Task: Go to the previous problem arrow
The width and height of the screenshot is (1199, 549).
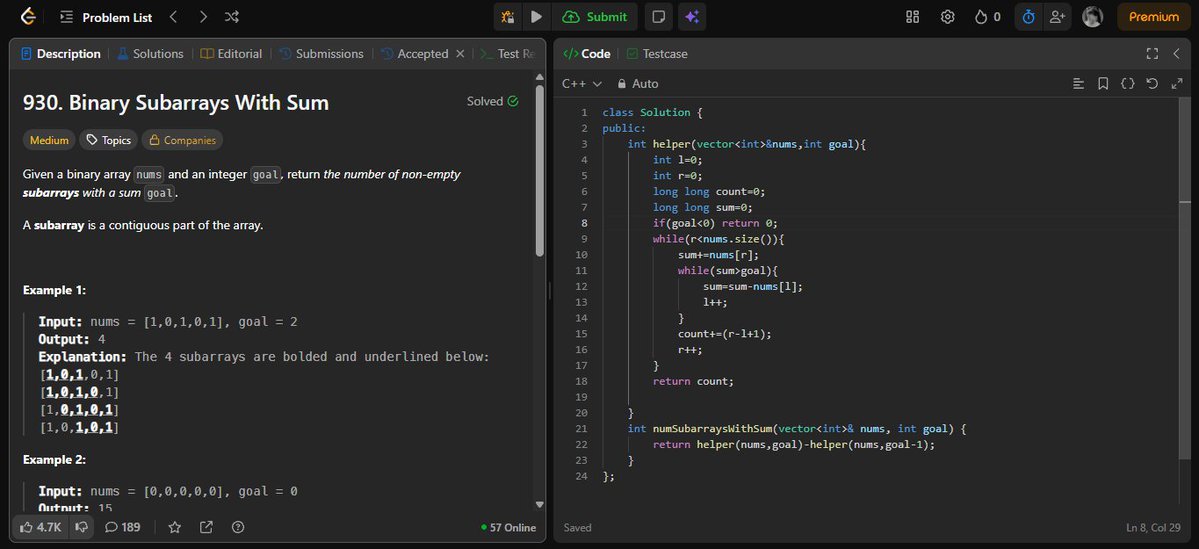Action: point(174,17)
